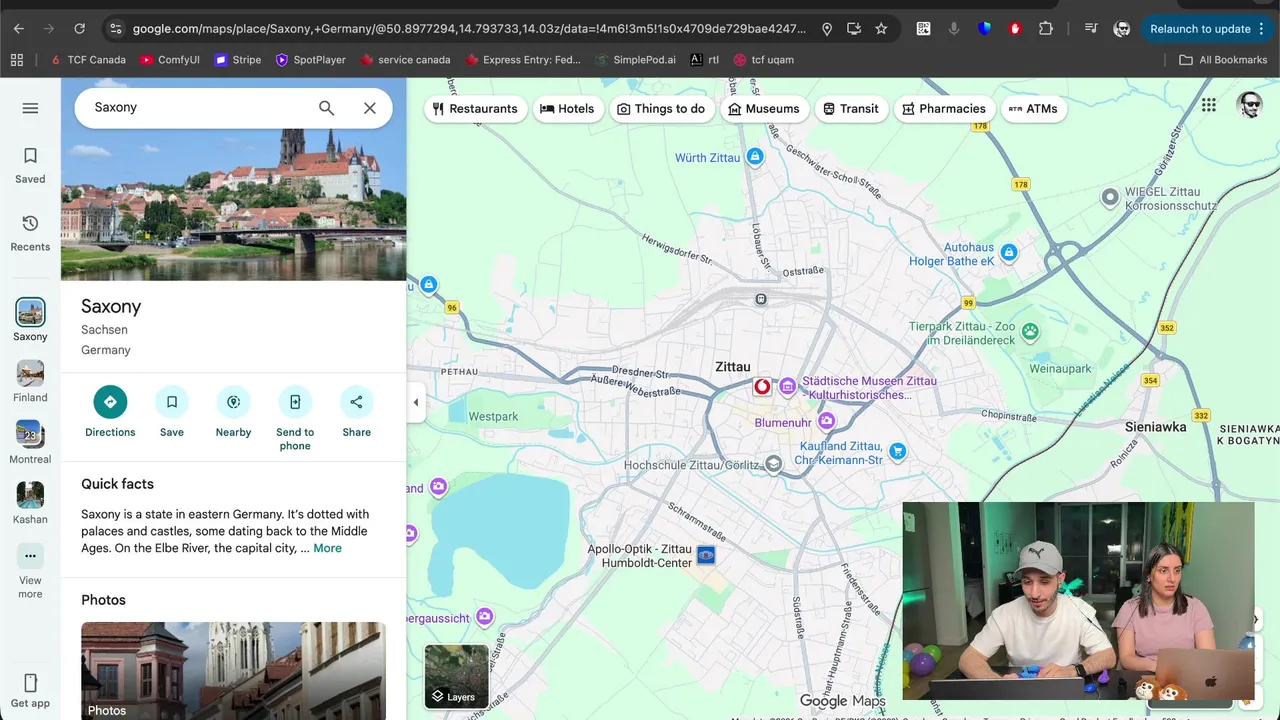Click the Apollo-Optik Zittau pin
The height and width of the screenshot is (720, 1280).
[x=706, y=555]
